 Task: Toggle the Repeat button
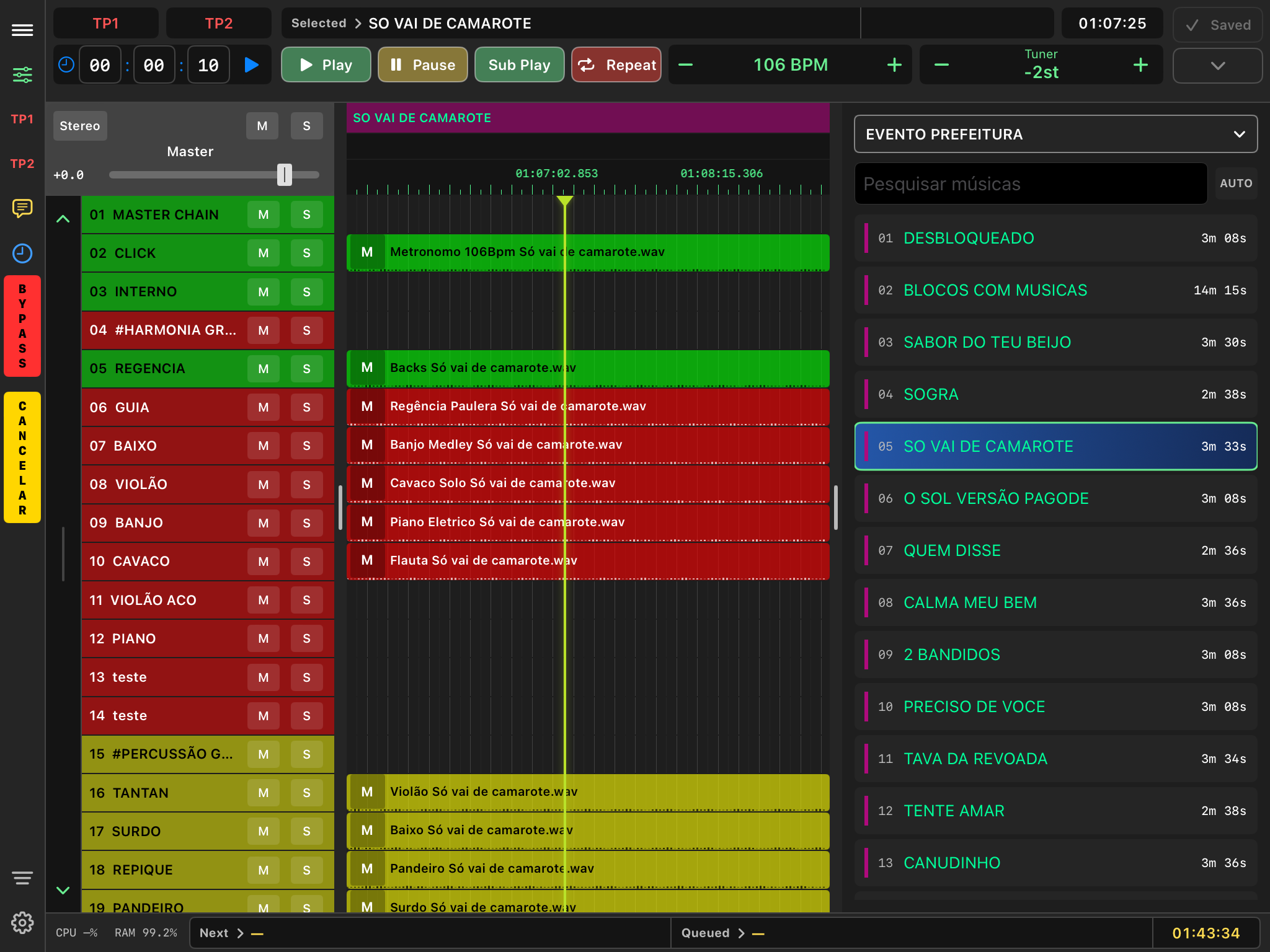[616, 64]
